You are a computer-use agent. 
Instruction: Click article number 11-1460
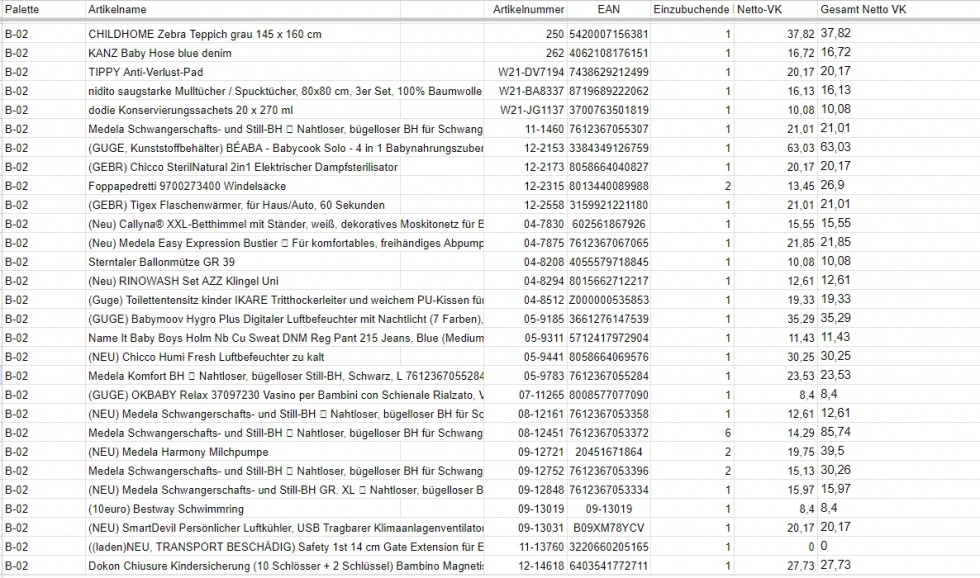544,129
